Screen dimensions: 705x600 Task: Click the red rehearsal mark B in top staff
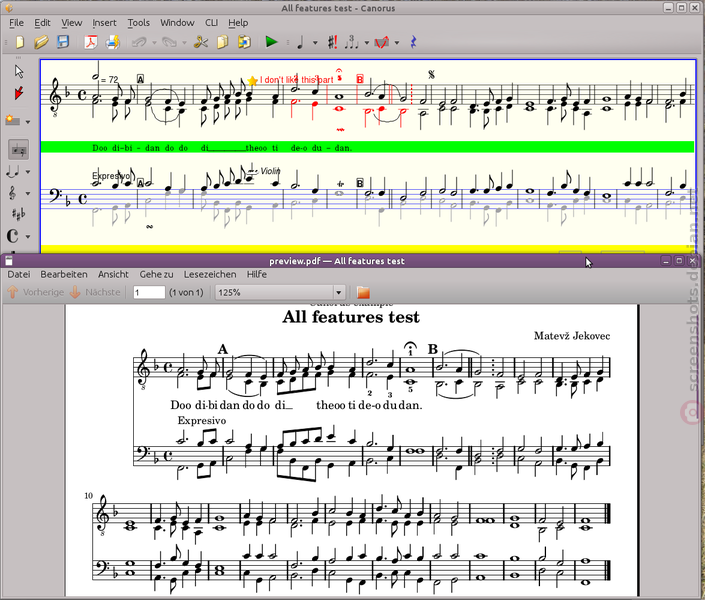point(360,79)
